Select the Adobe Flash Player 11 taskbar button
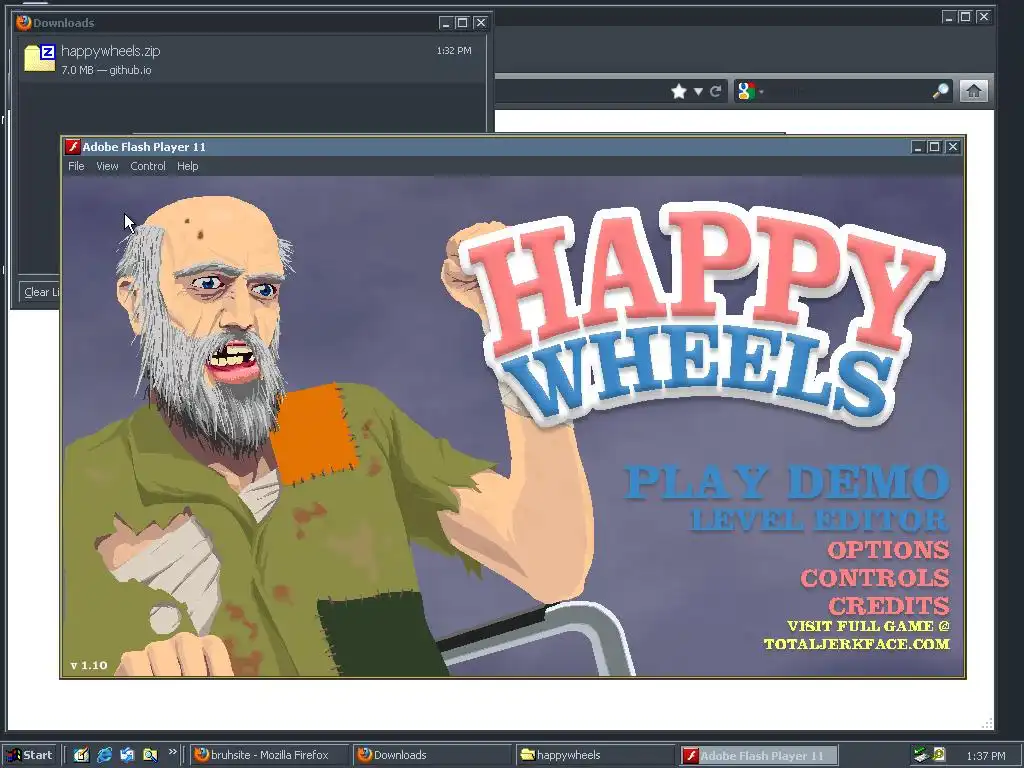 758,756
